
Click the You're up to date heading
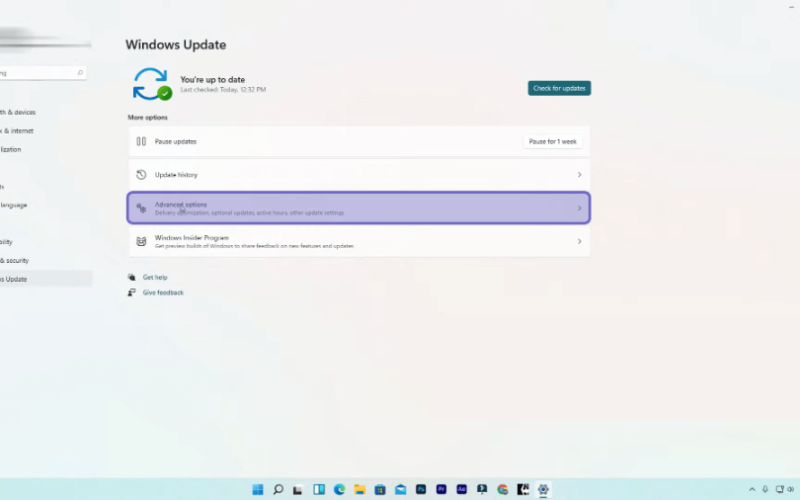tap(212, 80)
